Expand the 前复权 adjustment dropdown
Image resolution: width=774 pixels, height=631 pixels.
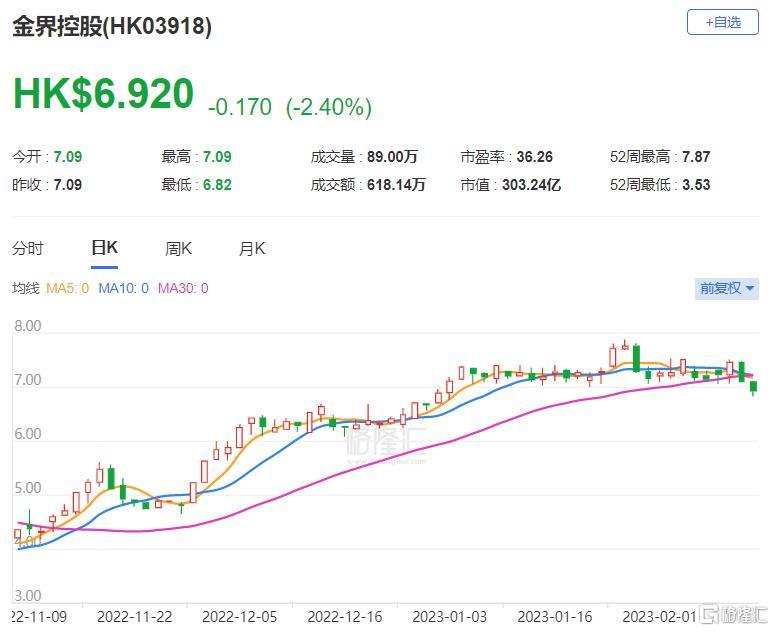click(x=727, y=288)
